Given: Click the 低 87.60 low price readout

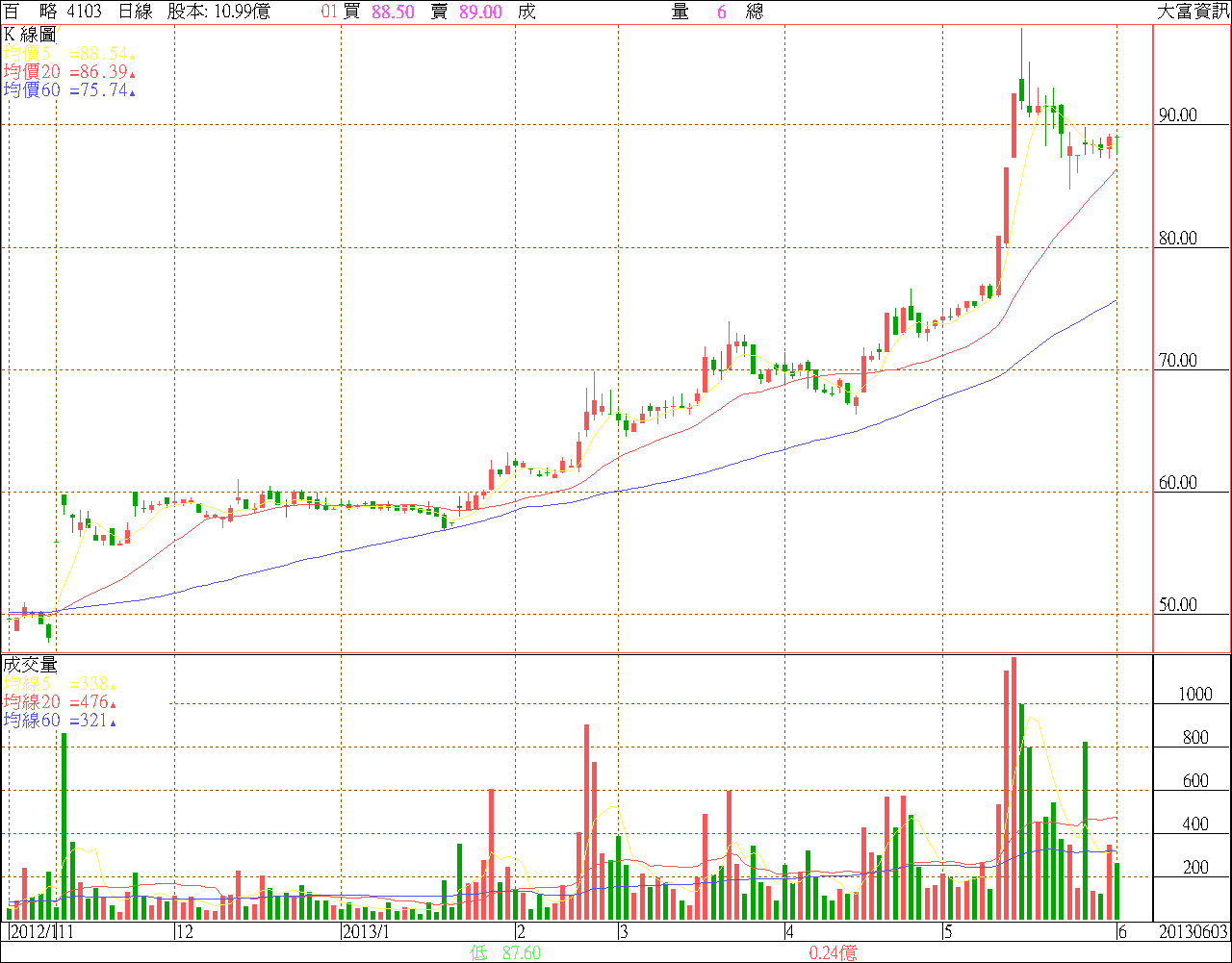Looking at the screenshot, I should [x=505, y=952].
